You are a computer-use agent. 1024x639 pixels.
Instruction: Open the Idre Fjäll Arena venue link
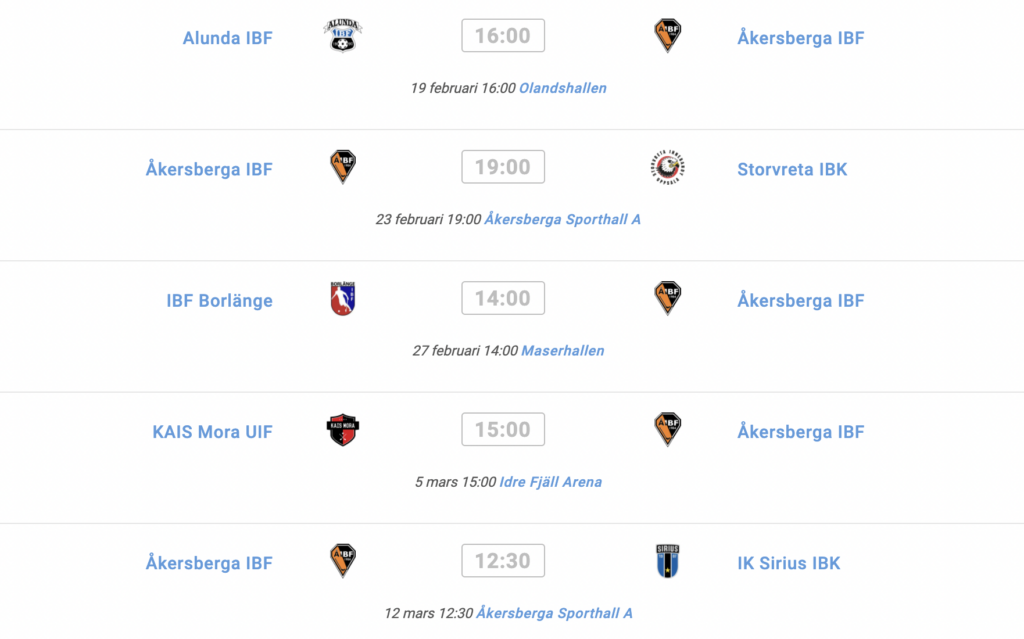551,482
